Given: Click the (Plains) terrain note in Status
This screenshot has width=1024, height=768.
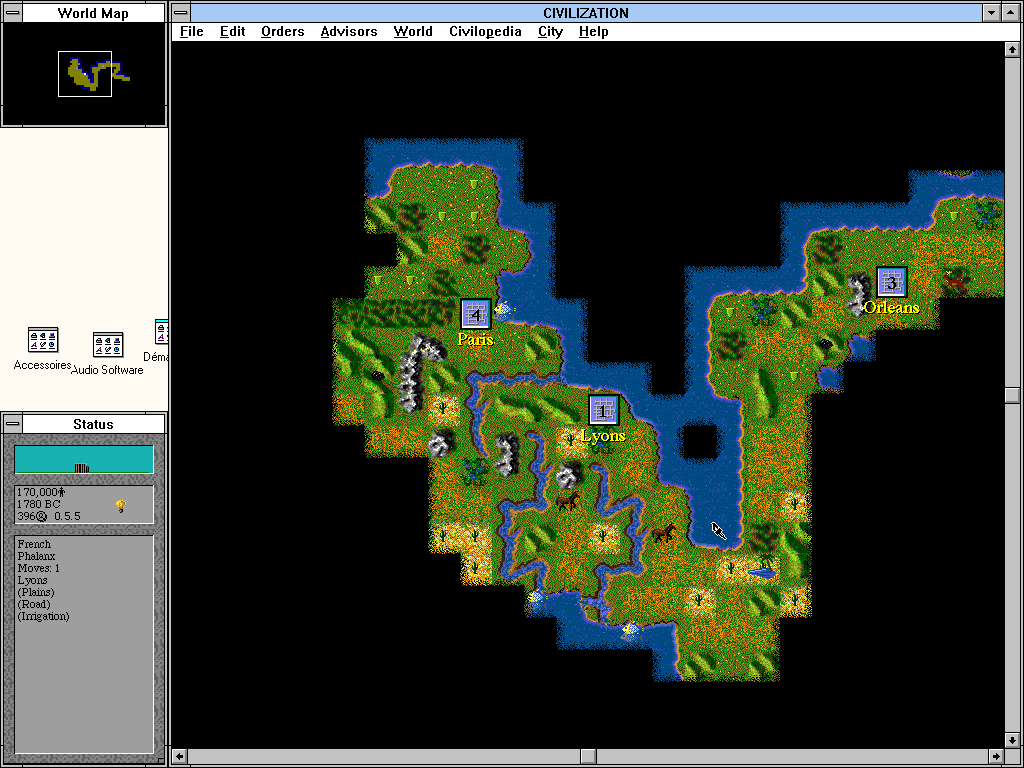Looking at the screenshot, I should pyautogui.click(x=36, y=592).
